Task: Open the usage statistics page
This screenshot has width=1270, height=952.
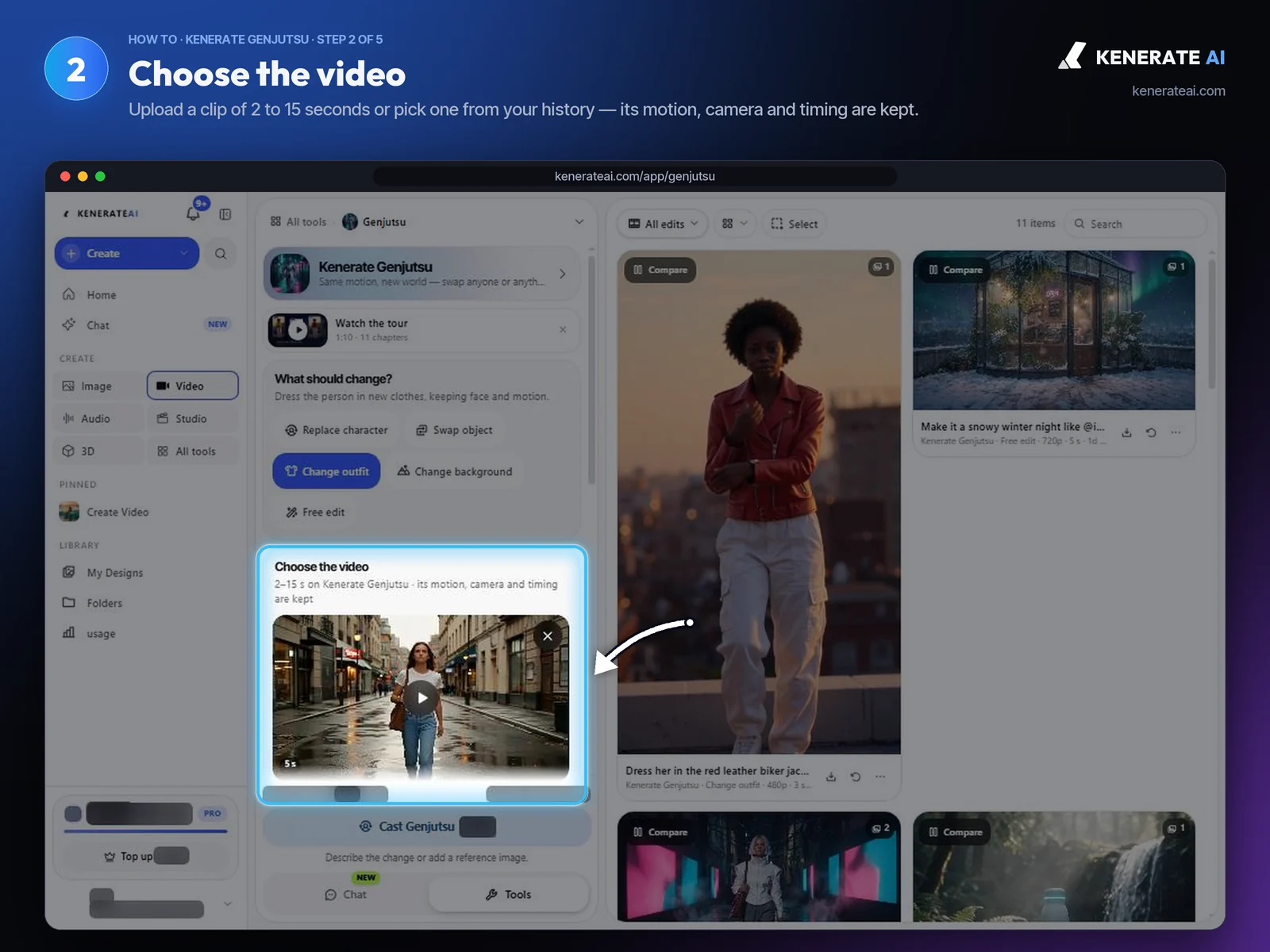Action: tap(101, 633)
